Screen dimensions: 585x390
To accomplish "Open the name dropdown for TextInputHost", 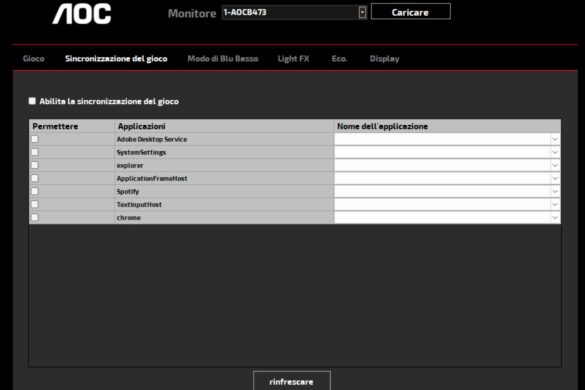I will [555, 205].
